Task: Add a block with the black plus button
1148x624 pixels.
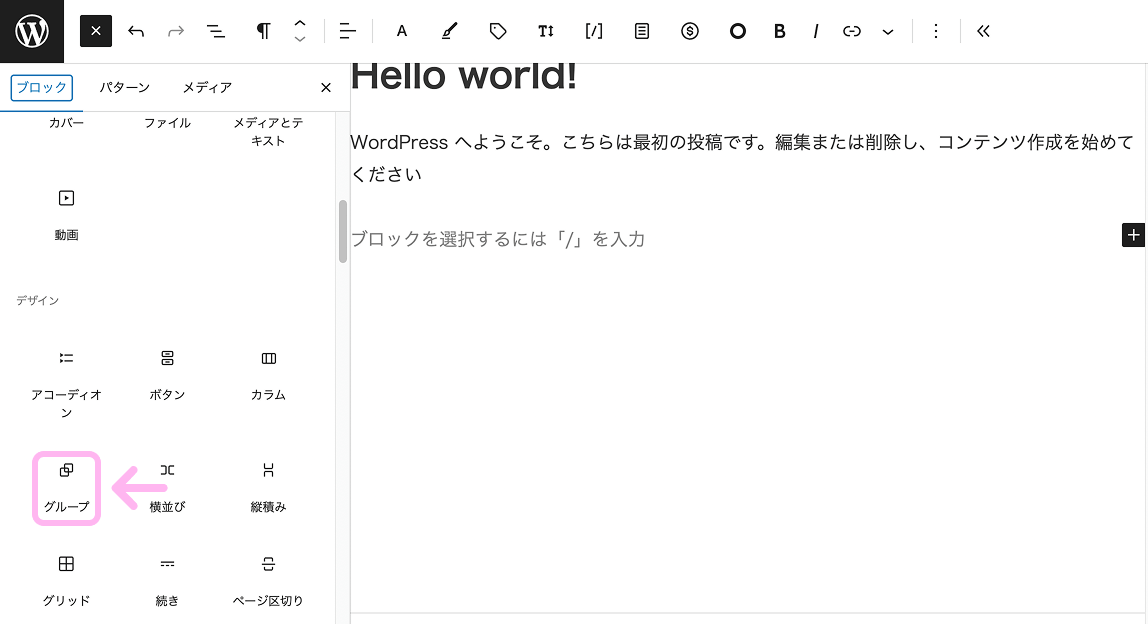Action: (1133, 235)
